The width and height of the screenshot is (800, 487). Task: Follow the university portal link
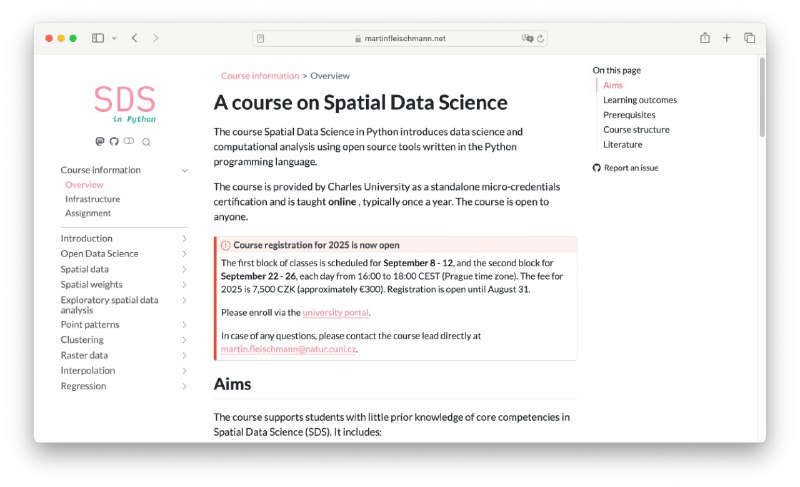click(335, 313)
